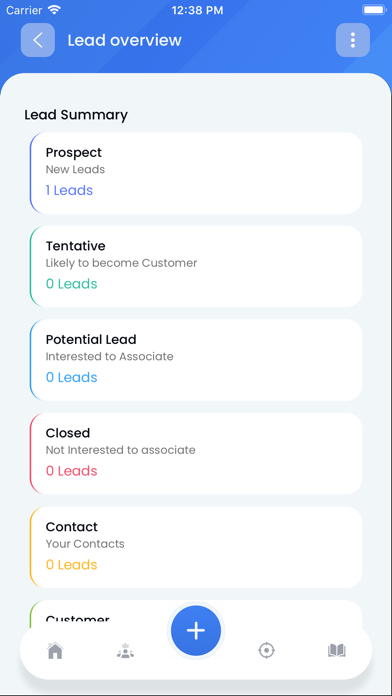Tap the blue plus add button

pos(196,631)
